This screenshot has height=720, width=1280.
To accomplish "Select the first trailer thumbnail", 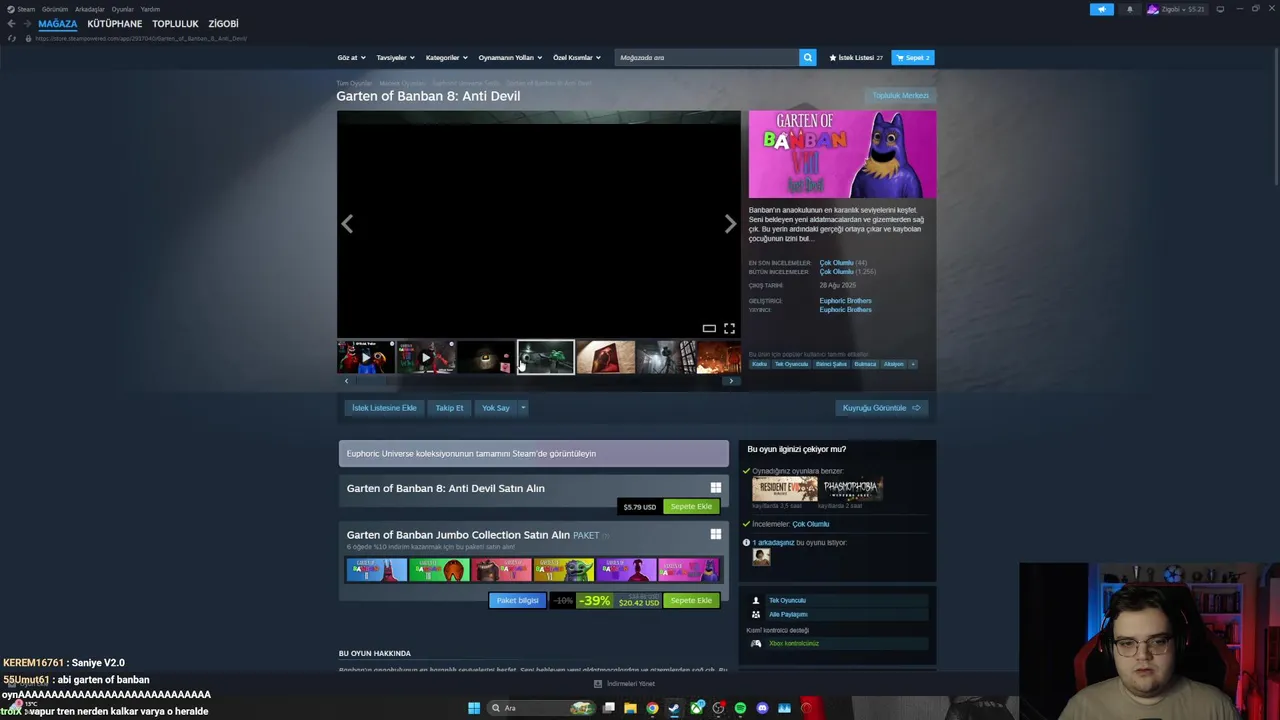I will coord(366,357).
